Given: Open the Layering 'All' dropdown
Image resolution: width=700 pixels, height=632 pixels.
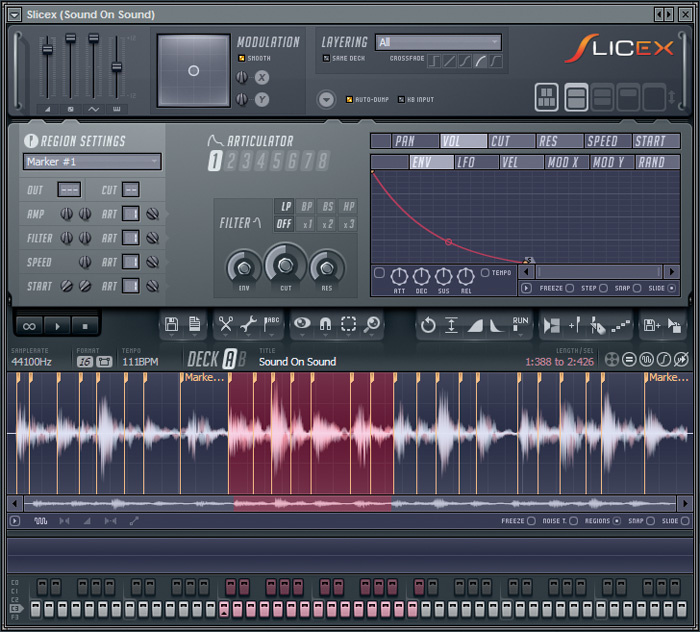Looking at the screenshot, I should tap(438, 42).
